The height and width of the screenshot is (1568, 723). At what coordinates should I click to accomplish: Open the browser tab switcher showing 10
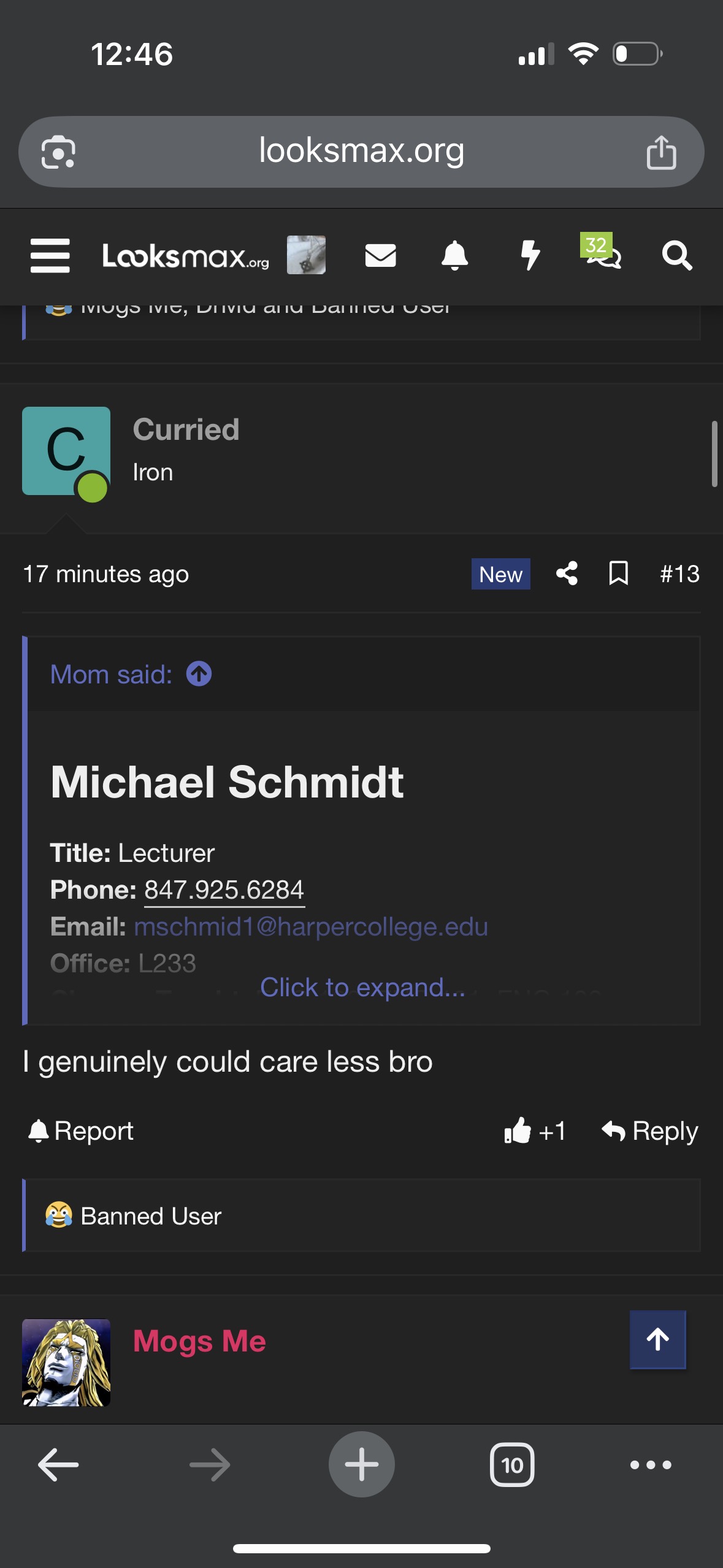[x=512, y=1464]
